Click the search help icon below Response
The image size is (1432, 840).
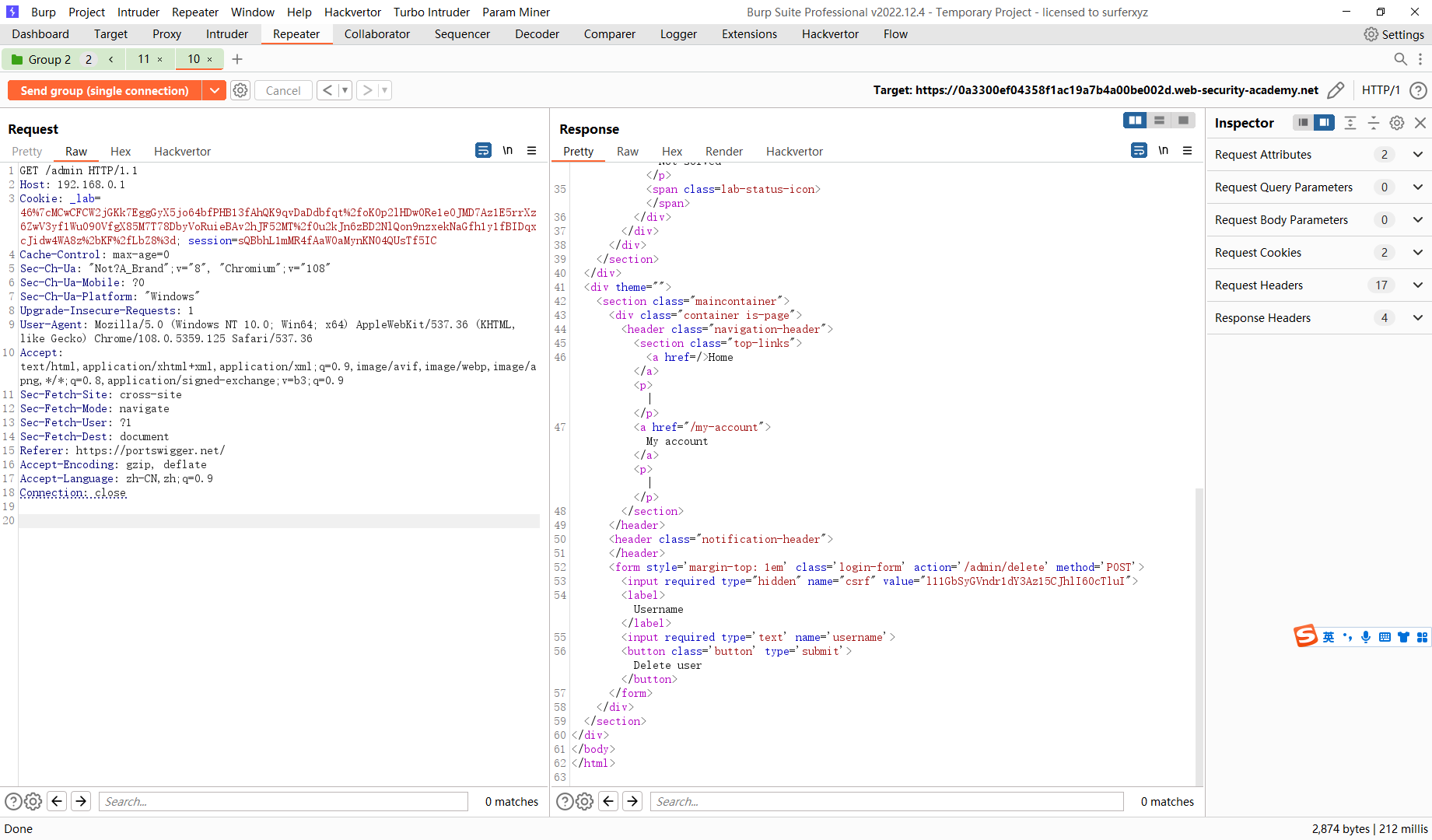[x=565, y=801]
